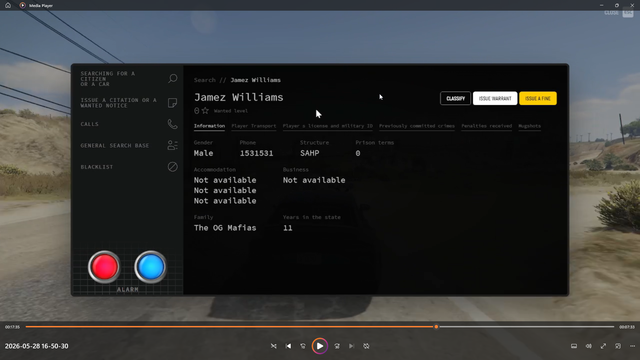This screenshot has width=640, height=360.
Task: Toggle shuffle in the media player
Action: [273, 346]
